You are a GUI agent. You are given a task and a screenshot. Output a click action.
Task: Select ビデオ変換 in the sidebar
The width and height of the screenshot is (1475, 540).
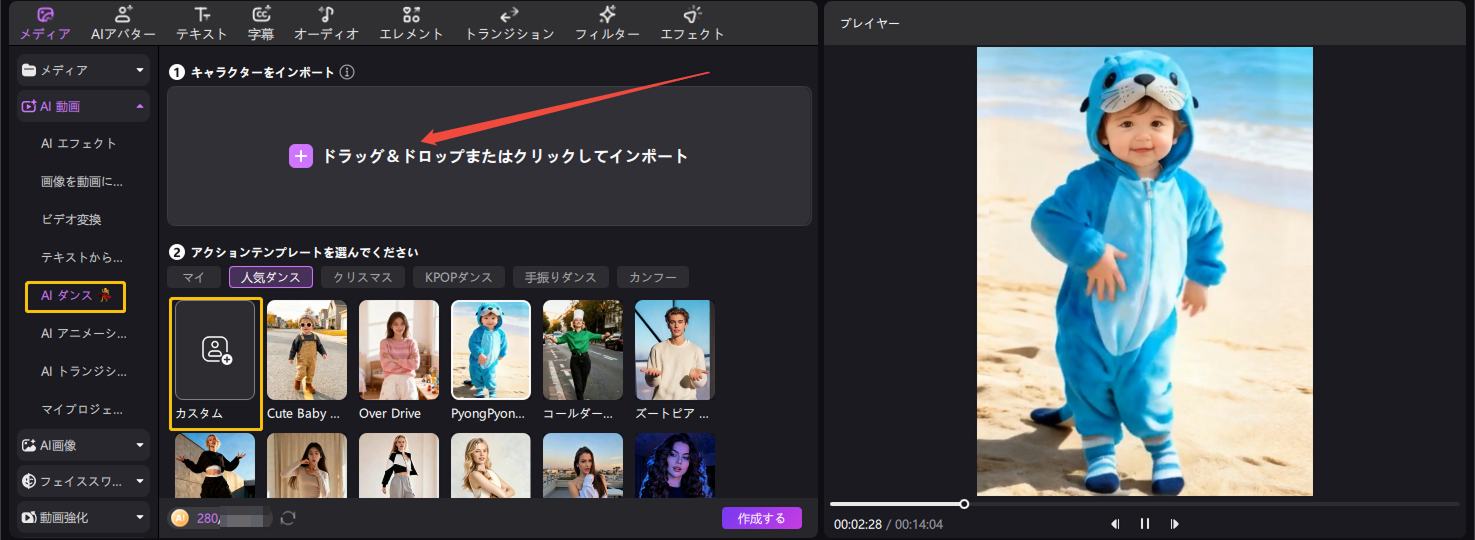point(71,219)
